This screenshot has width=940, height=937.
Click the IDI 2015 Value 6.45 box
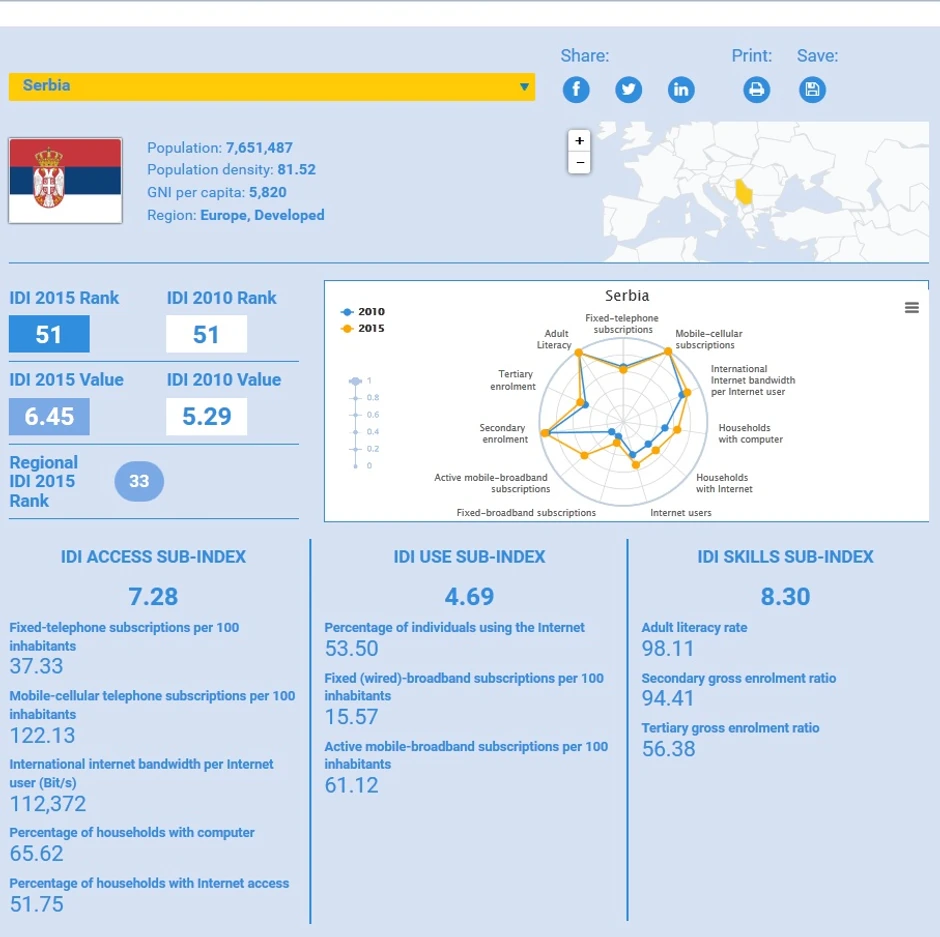tap(49, 417)
